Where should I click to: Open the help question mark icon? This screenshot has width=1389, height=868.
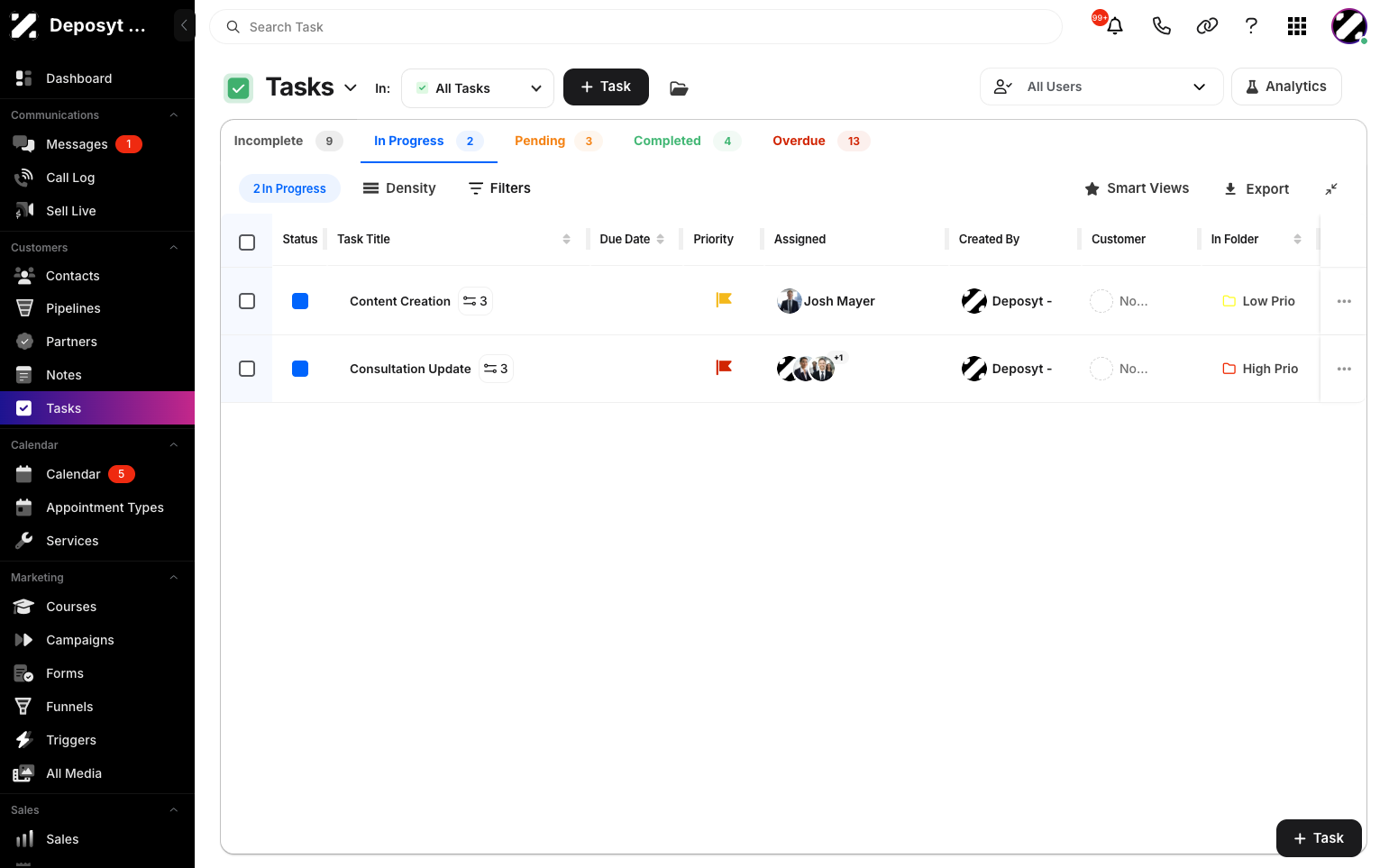pos(1251,26)
